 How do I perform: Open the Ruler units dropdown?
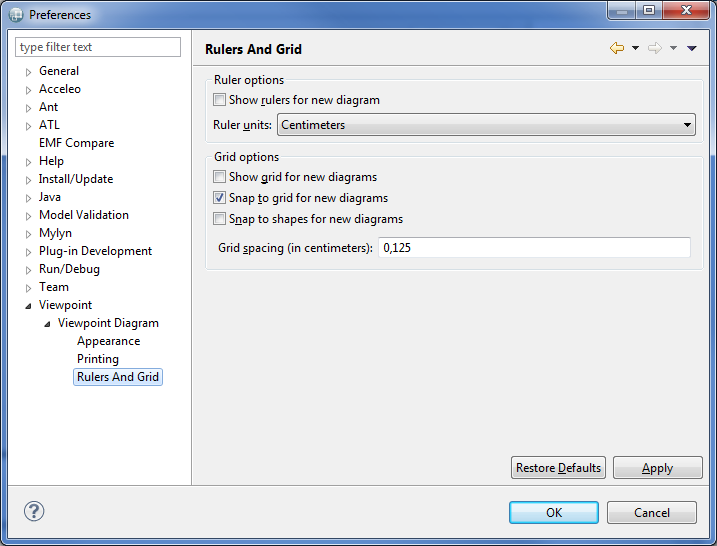tap(486, 125)
